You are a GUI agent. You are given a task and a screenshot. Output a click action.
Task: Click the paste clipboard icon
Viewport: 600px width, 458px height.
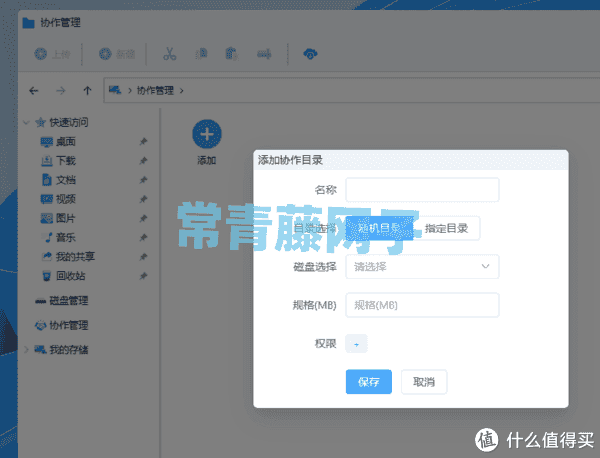point(232,54)
